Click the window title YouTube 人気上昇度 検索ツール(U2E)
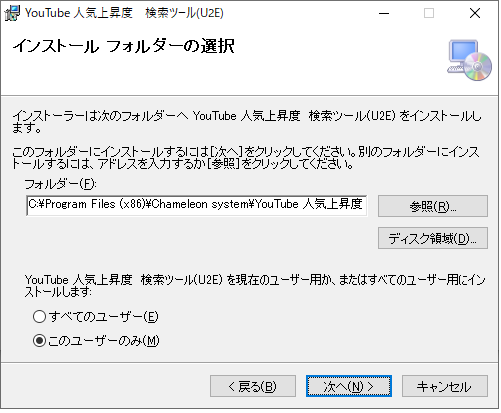 click(124, 13)
